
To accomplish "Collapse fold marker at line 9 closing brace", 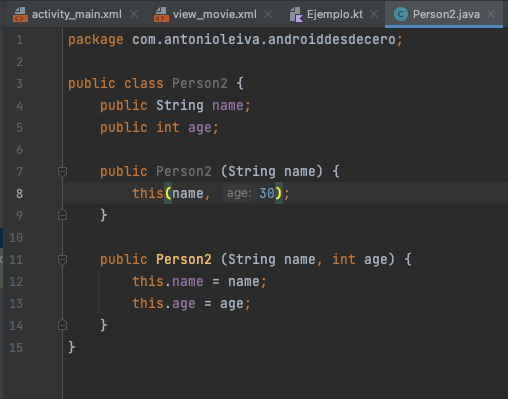I will click(62, 215).
